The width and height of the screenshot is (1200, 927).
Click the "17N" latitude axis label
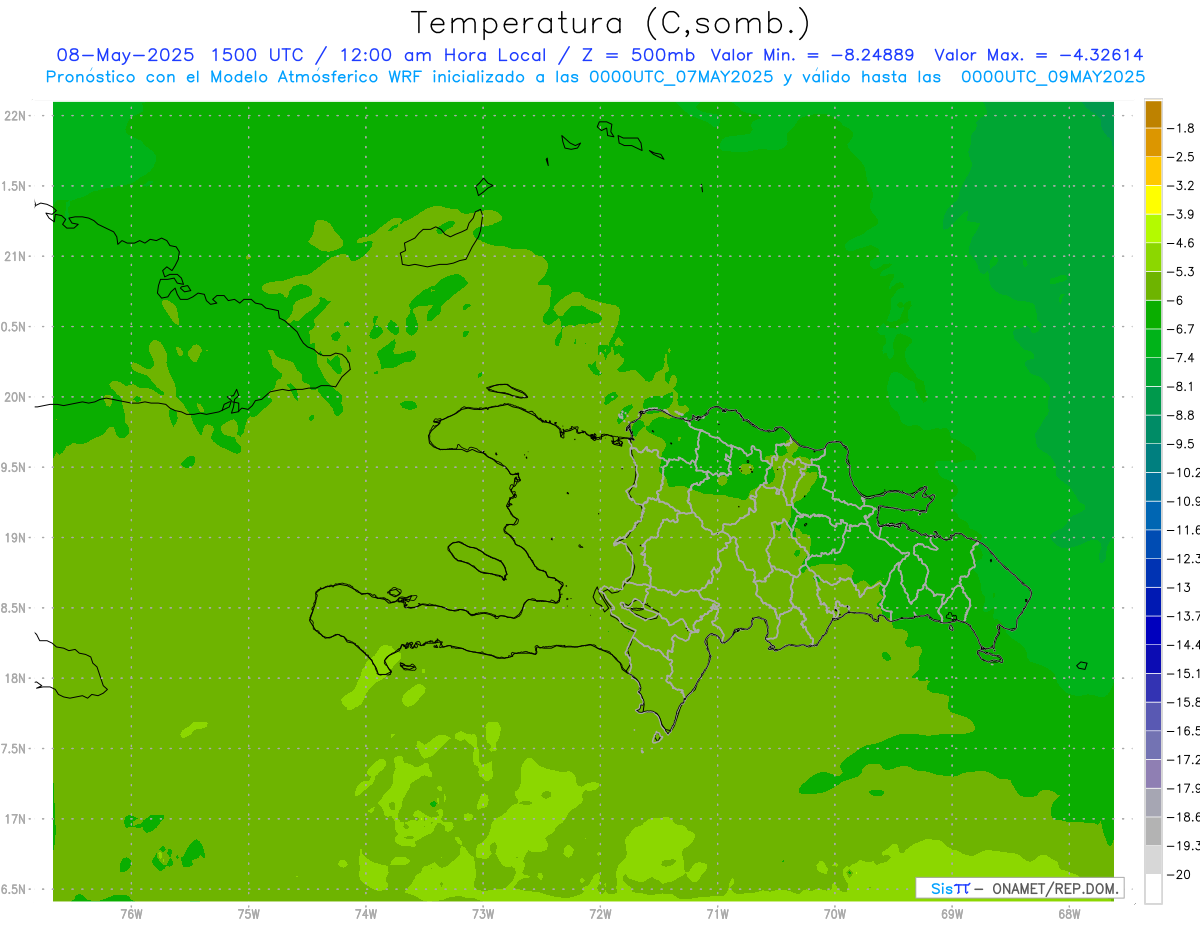15,819
